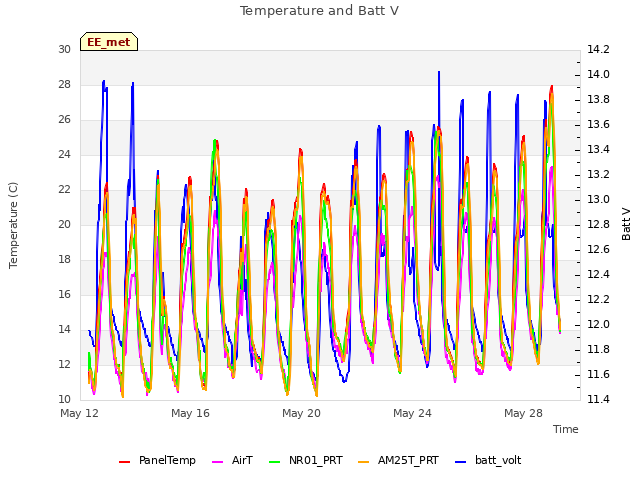Click the 11.4 voltage tick label
Viewport: 640px width, 480px height.
(598, 399)
